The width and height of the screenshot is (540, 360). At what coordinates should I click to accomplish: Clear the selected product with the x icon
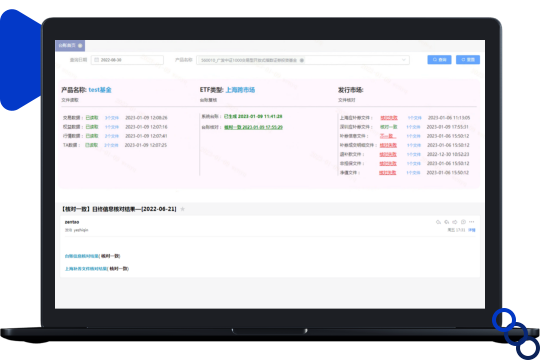pos(302,60)
